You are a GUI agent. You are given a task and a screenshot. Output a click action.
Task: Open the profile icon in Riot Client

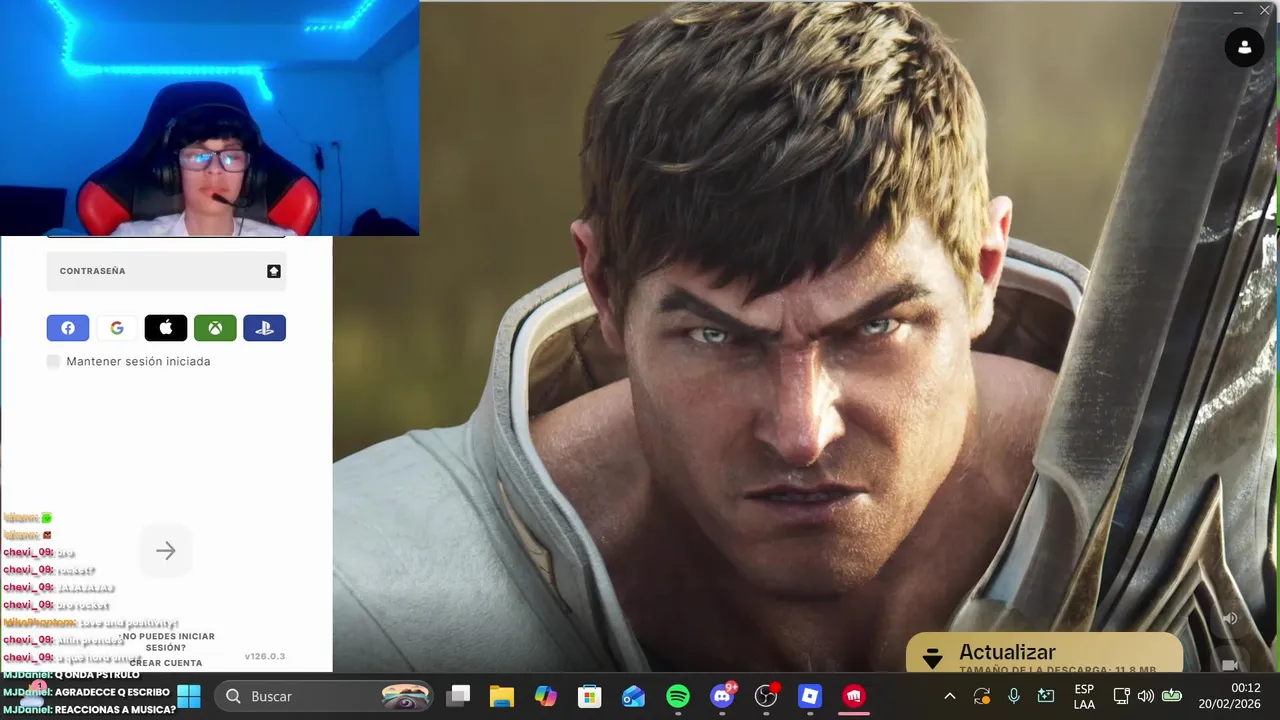[1244, 47]
